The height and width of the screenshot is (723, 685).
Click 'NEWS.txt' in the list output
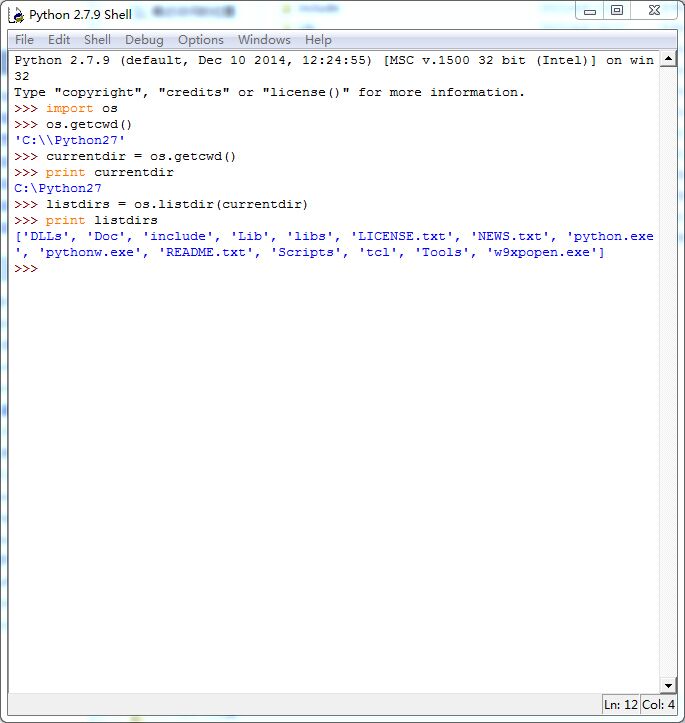click(x=509, y=236)
